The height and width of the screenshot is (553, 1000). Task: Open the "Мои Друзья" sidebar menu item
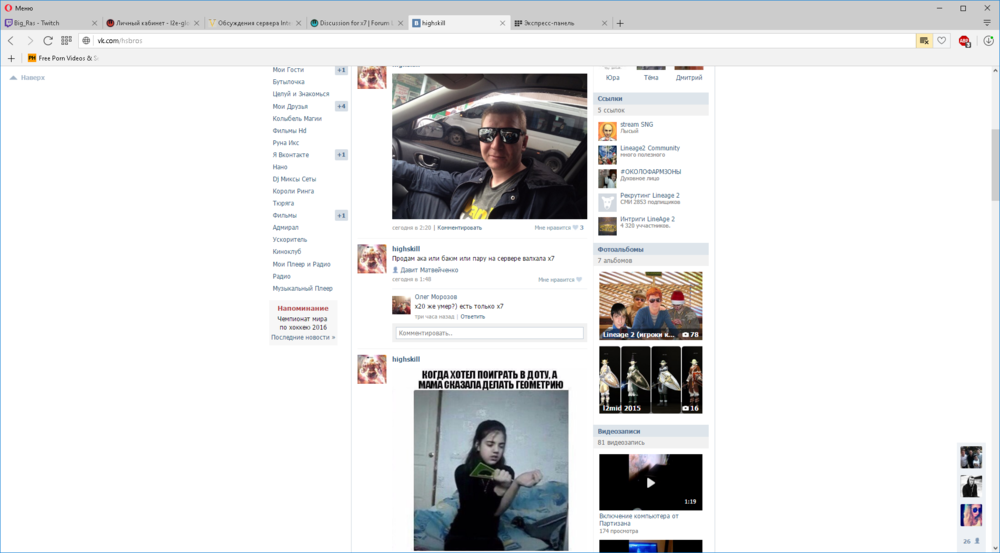coord(290,106)
